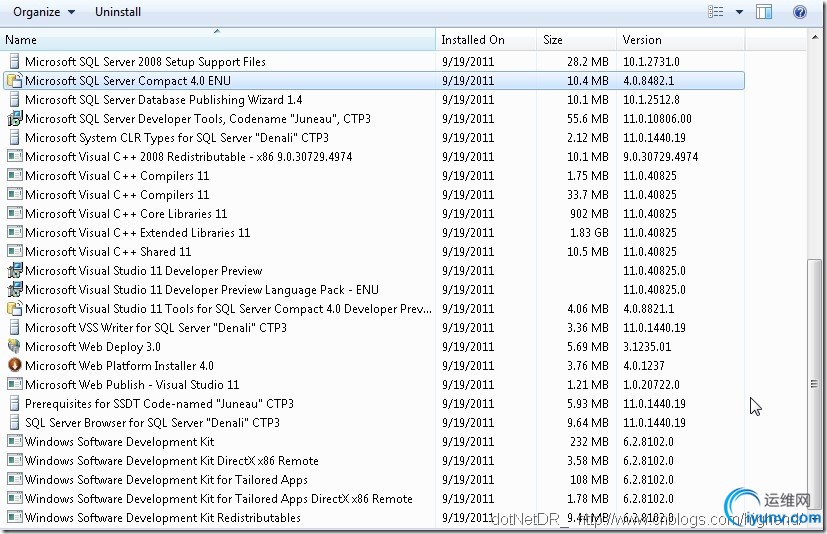Select the SQL Server Browser "Denali" icon
This screenshot has height=534, width=827.
coord(15,422)
